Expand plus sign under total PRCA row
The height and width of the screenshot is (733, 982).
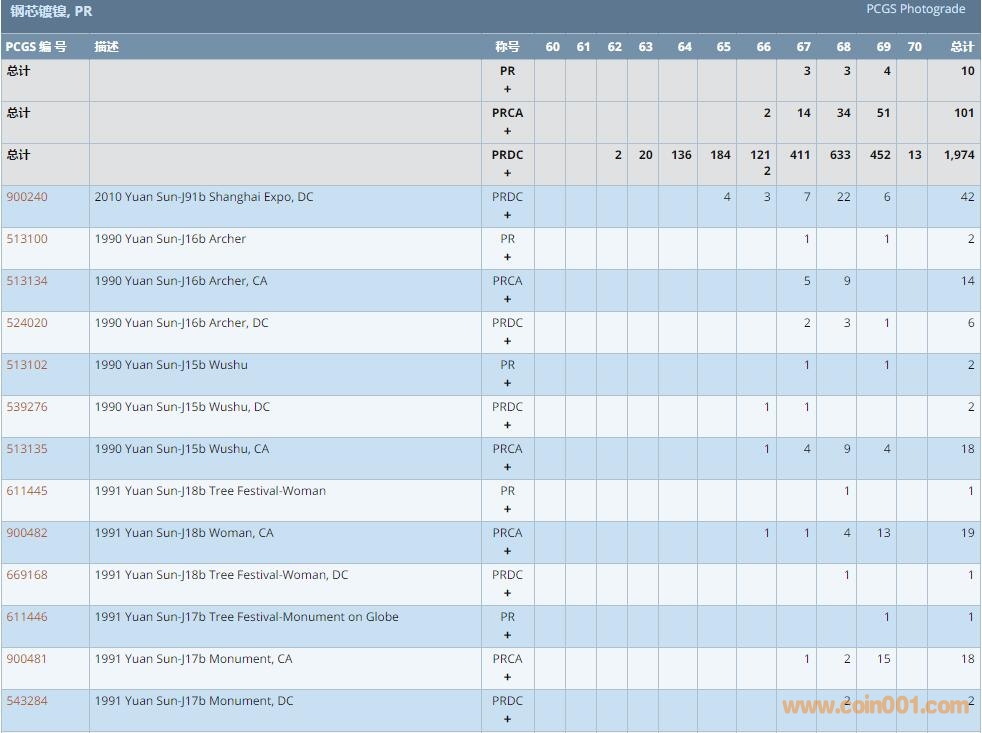point(507,131)
